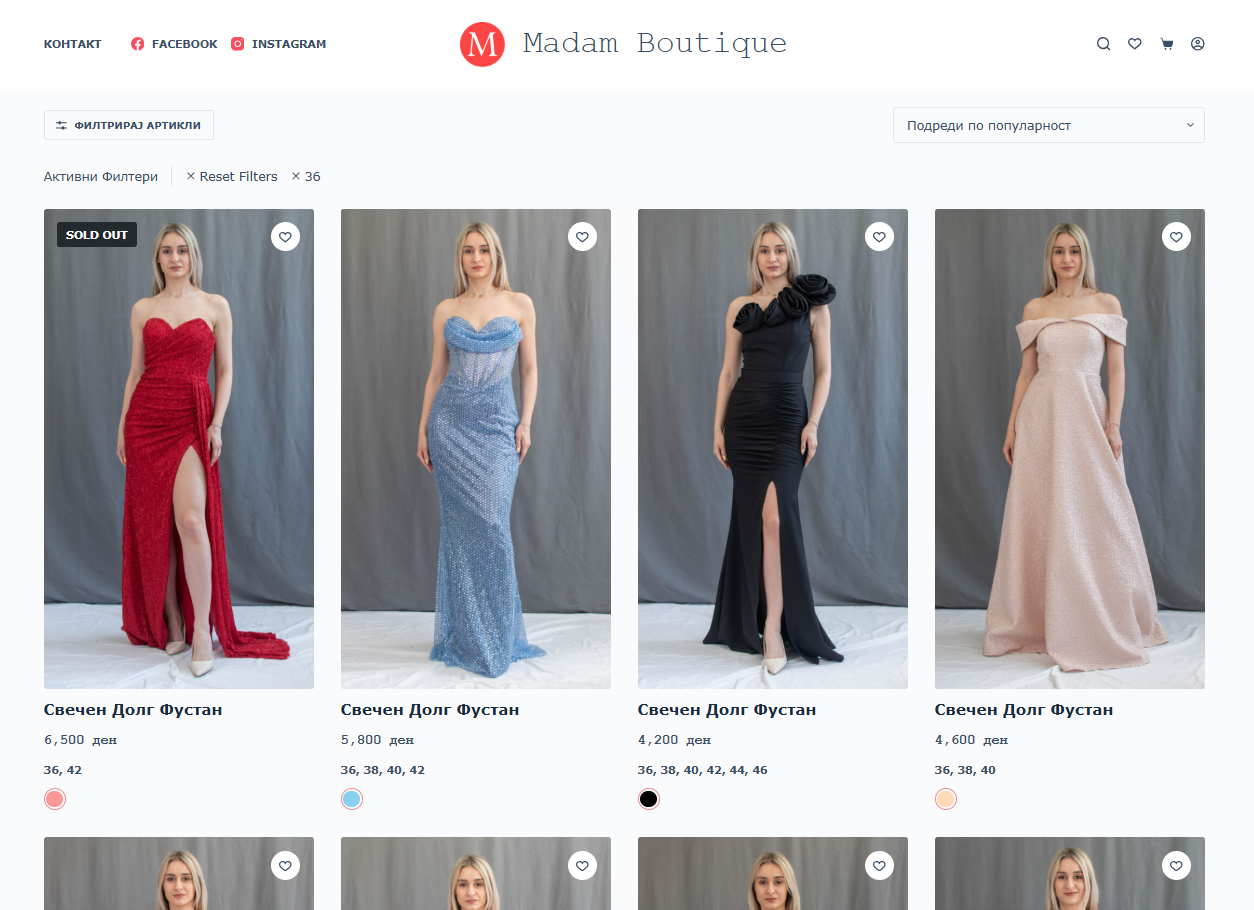Add the pink off-shoulder dress to wishlist
This screenshot has height=910, width=1254.
click(1176, 237)
